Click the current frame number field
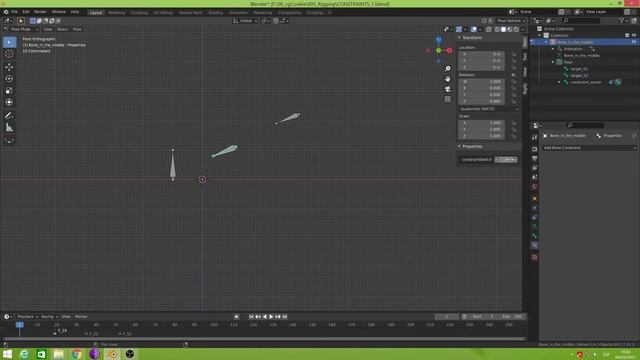Screen dimensions: 640x360 click(x=447, y=317)
